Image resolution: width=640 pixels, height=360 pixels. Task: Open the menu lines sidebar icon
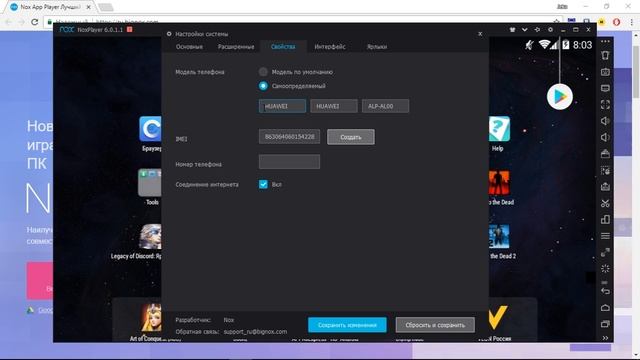tap(605, 236)
